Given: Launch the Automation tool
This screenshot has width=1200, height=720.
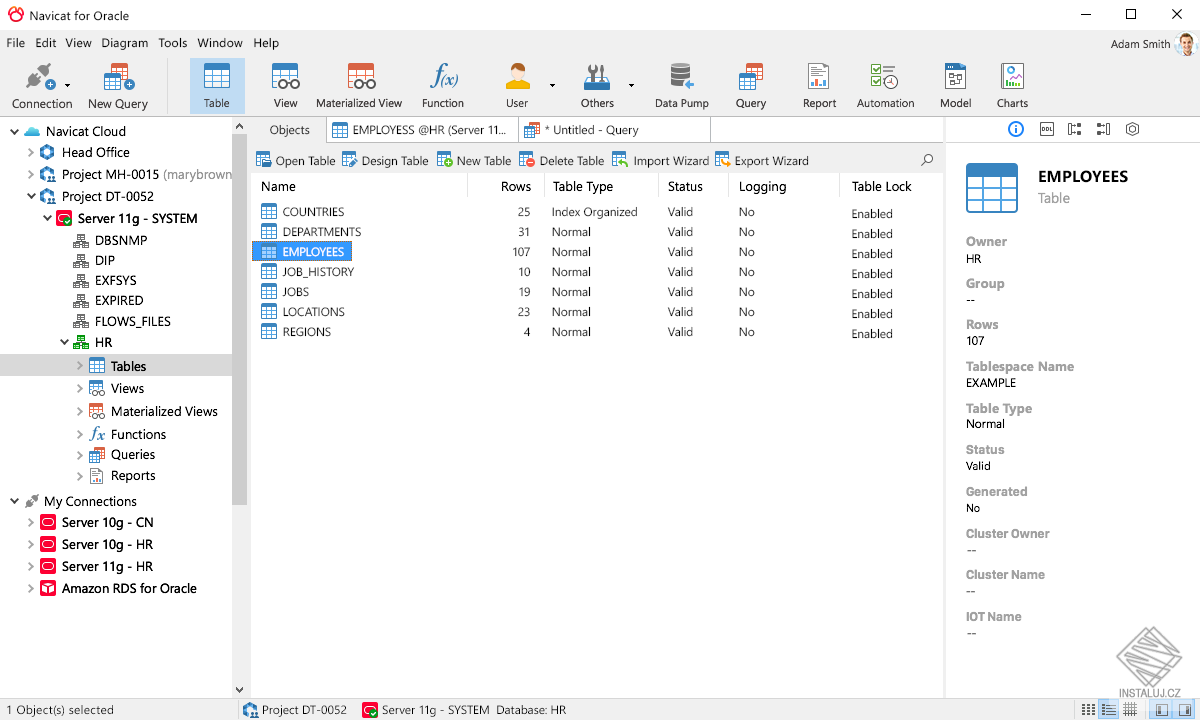Looking at the screenshot, I should [x=885, y=85].
